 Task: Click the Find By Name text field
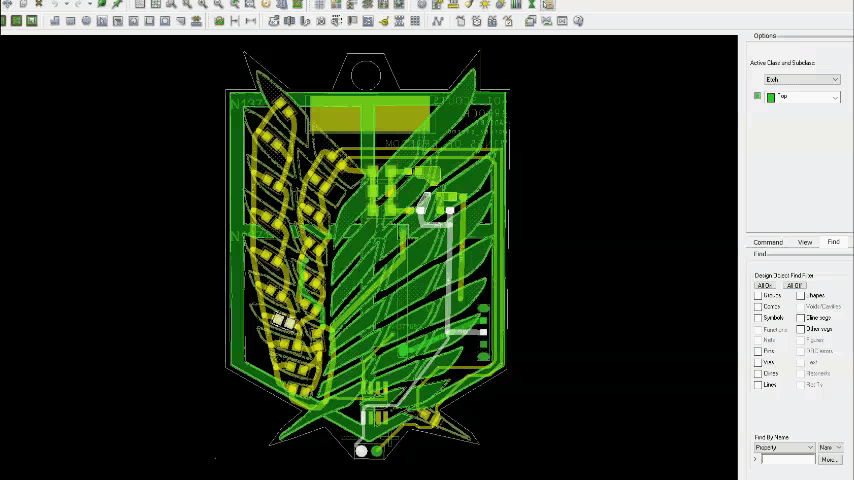point(788,460)
